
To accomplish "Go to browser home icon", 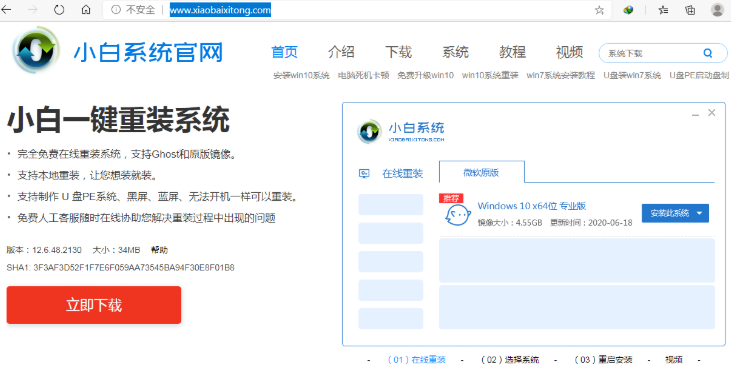I will (x=86, y=10).
